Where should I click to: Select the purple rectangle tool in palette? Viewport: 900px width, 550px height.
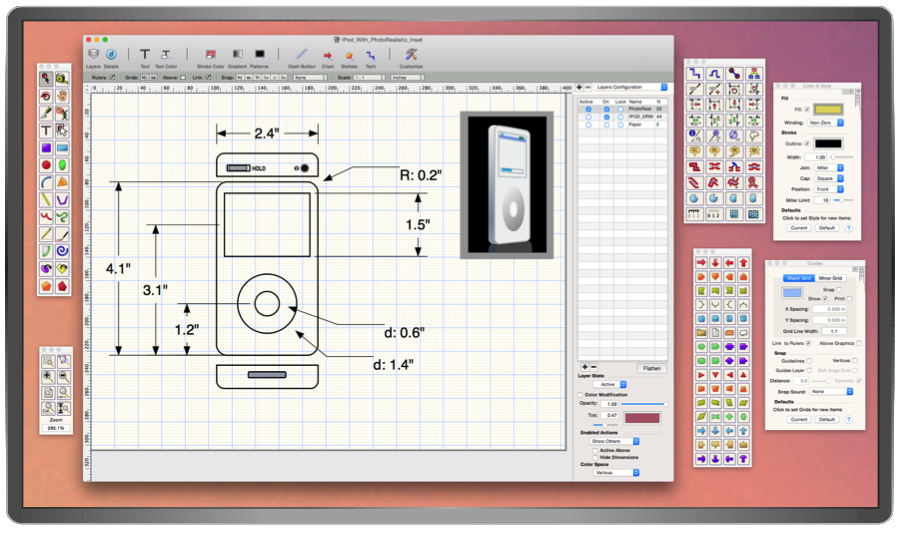(46, 148)
